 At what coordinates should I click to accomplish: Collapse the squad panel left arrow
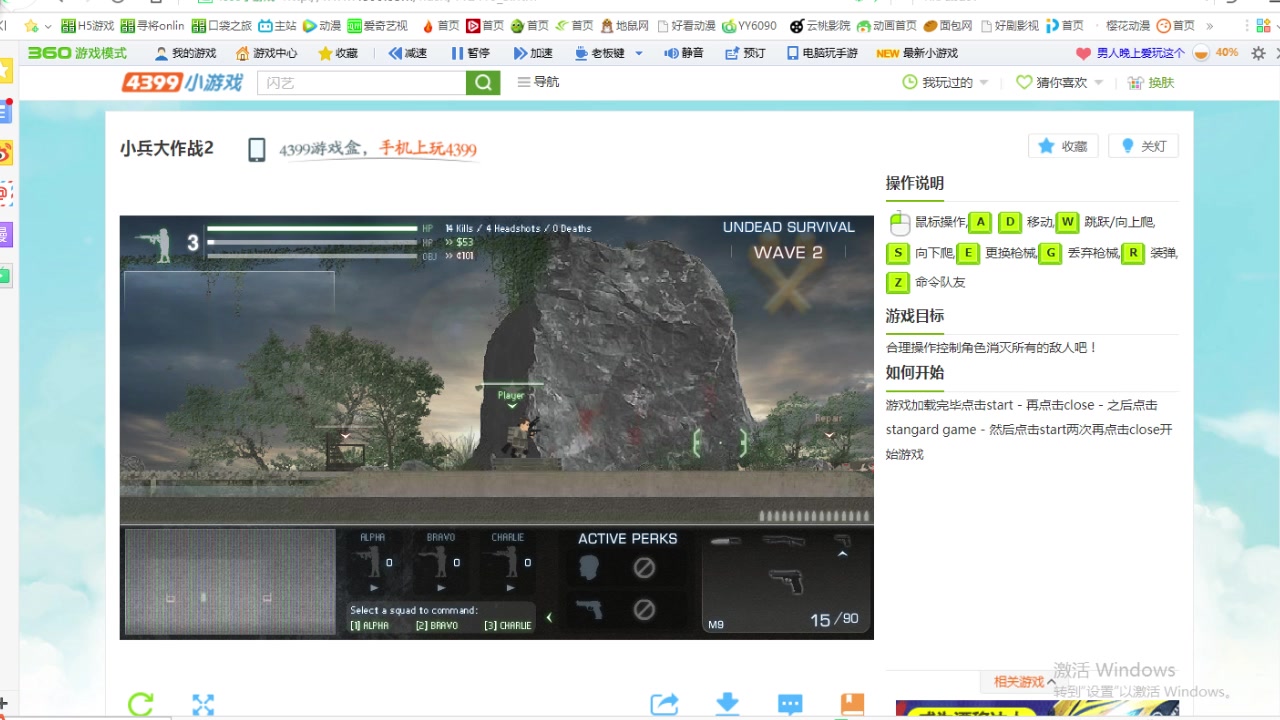pos(548,618)
